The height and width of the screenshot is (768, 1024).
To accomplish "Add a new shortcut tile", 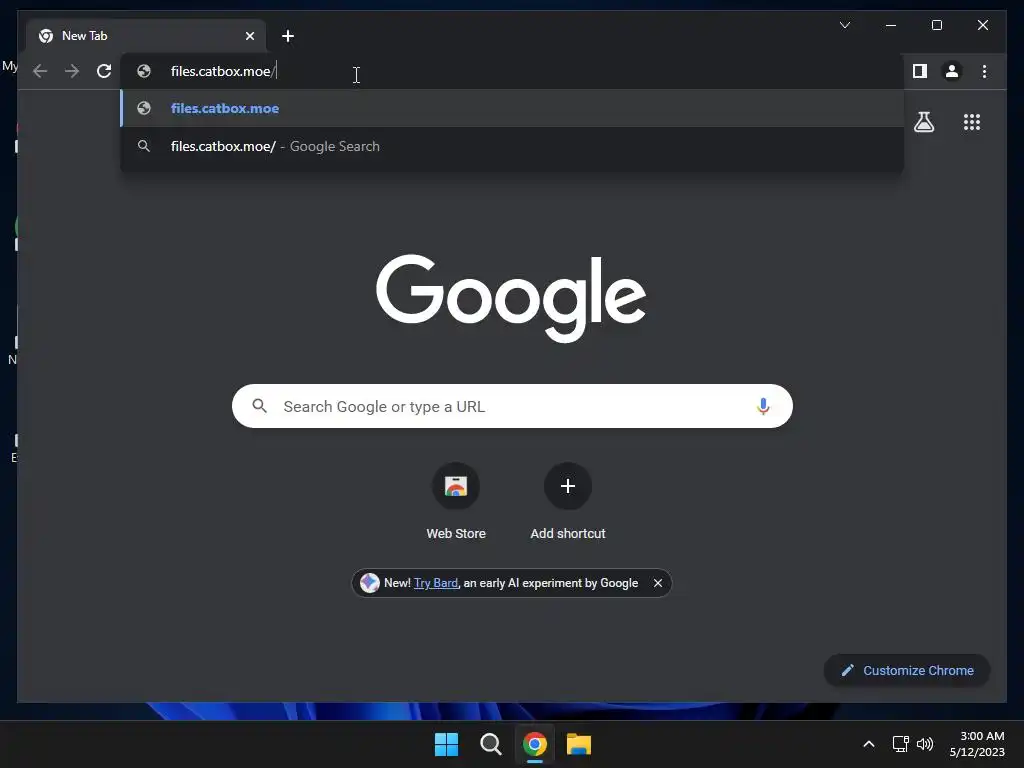I will coord(568,502).
